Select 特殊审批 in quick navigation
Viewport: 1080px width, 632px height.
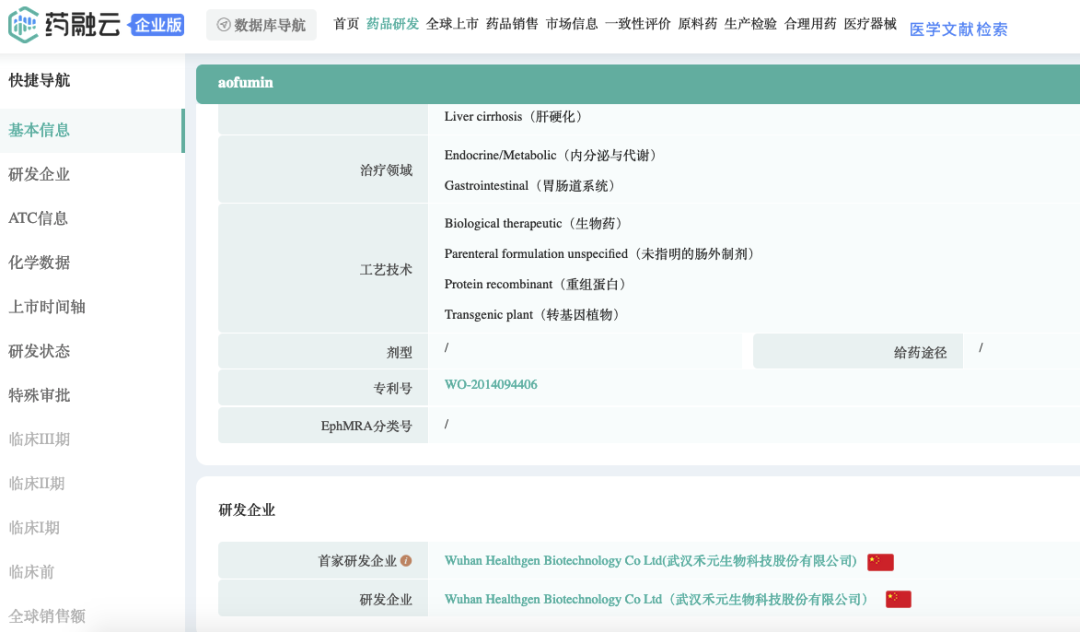point(40,395)
